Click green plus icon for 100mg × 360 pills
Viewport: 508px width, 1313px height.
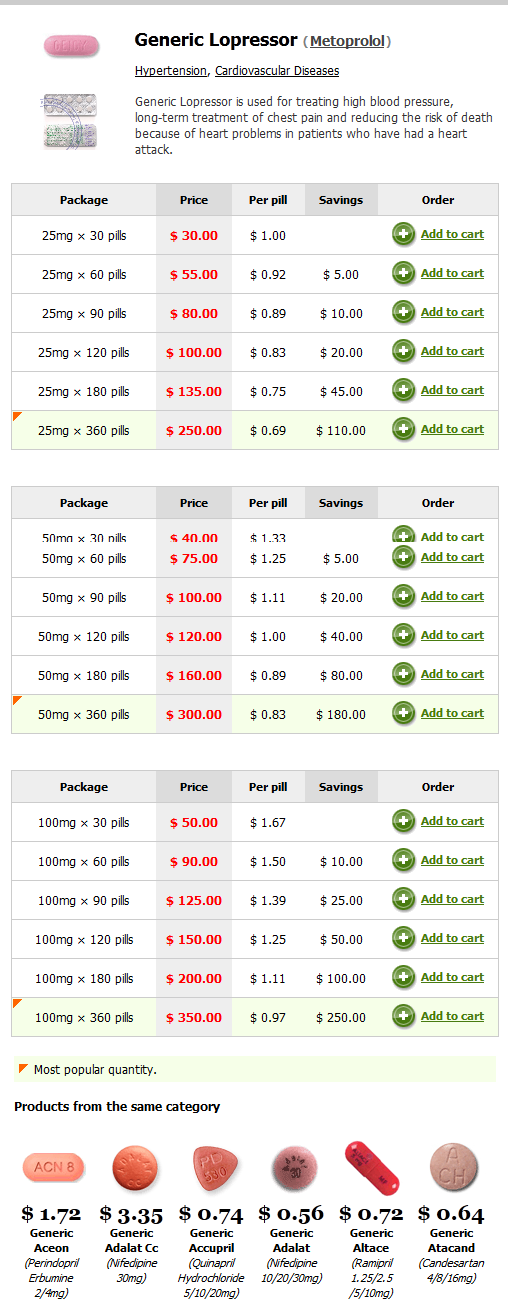coord(404,1017)
